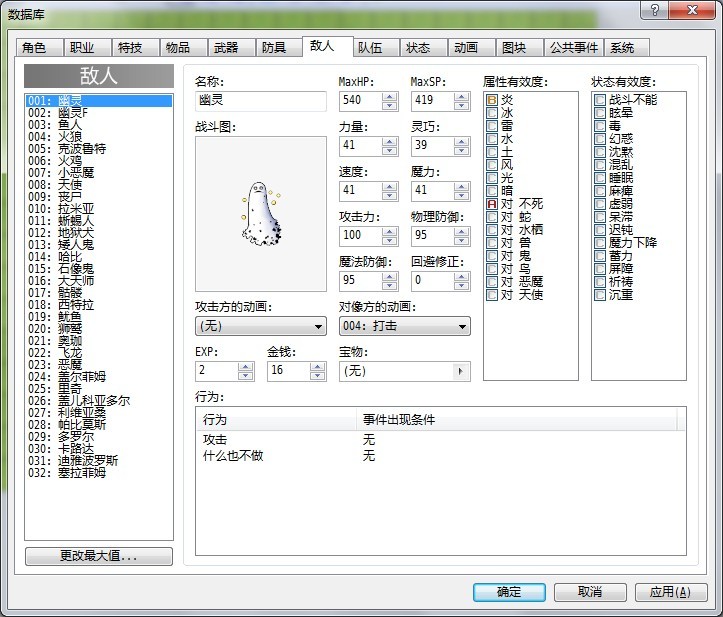723x617 pixels.
Task: Click the MaxHP value field
Action: coord(361,101)
